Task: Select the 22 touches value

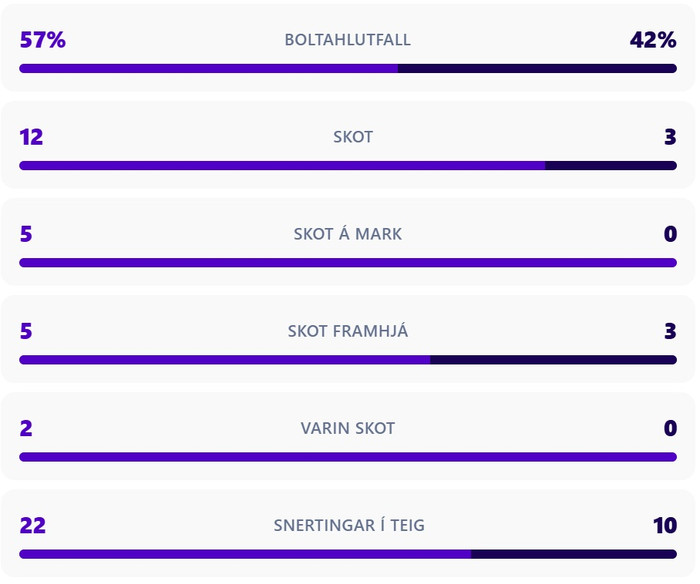Action: pos(33,526)
